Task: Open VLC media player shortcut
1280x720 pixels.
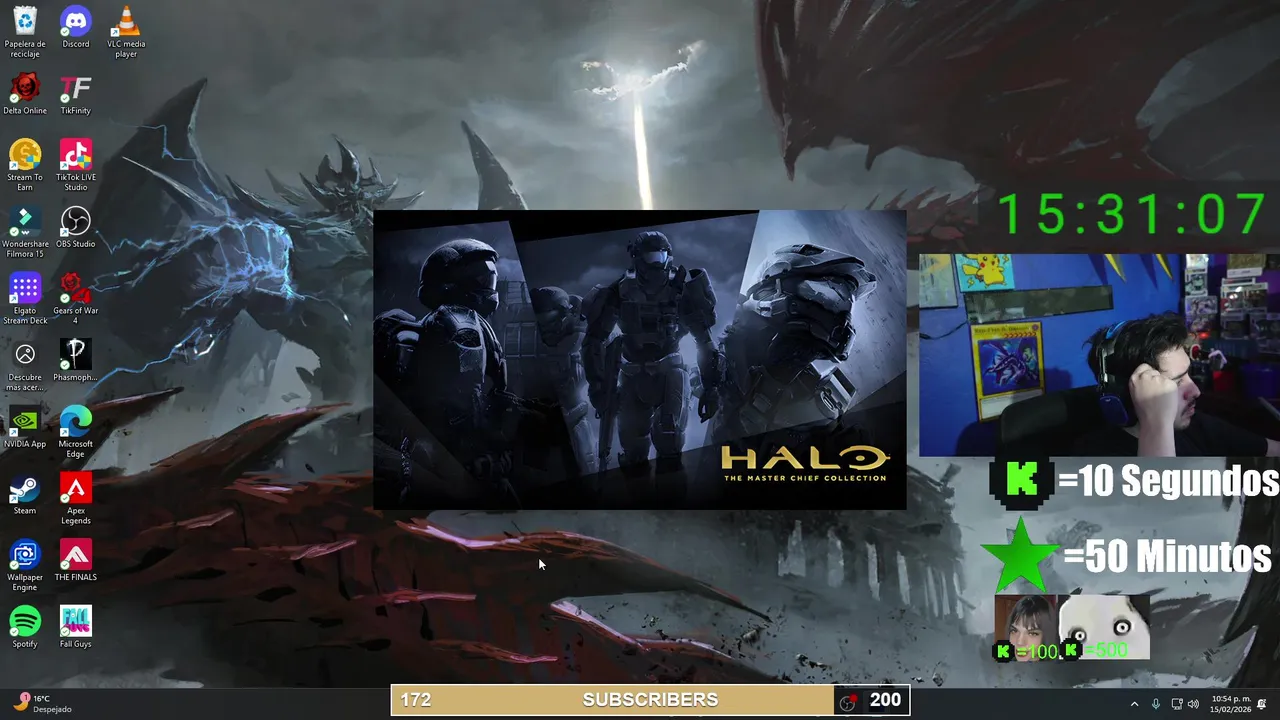Action: click(x=126, y=32)
